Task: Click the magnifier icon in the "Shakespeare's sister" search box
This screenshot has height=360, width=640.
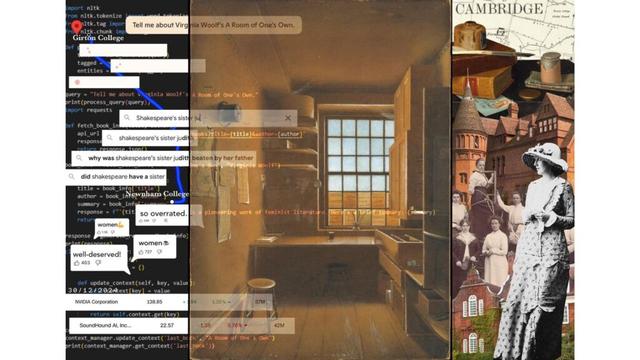Action: point(127,118)
